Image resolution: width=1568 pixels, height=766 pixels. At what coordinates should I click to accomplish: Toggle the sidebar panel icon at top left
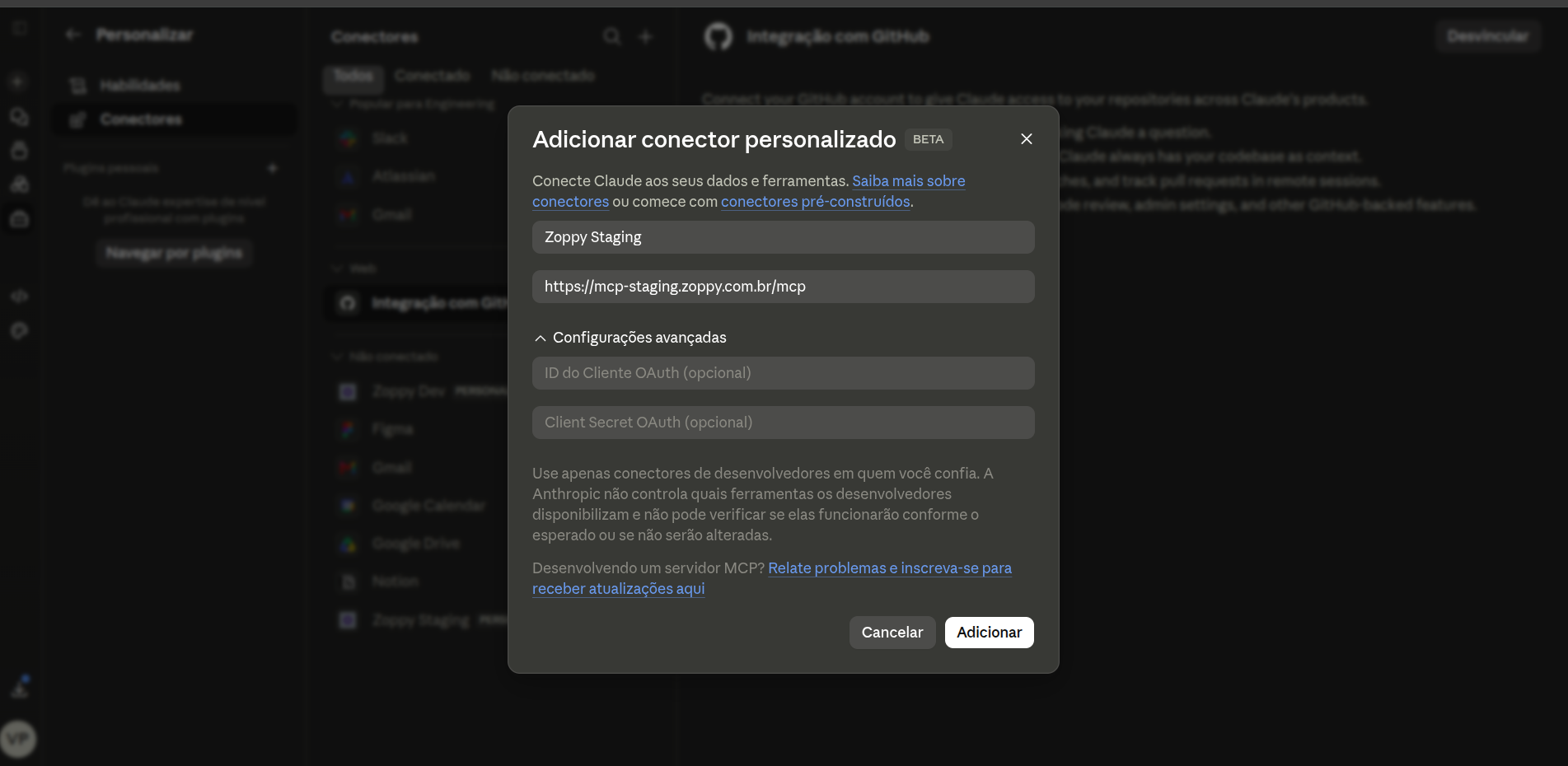tap(19, 28)
